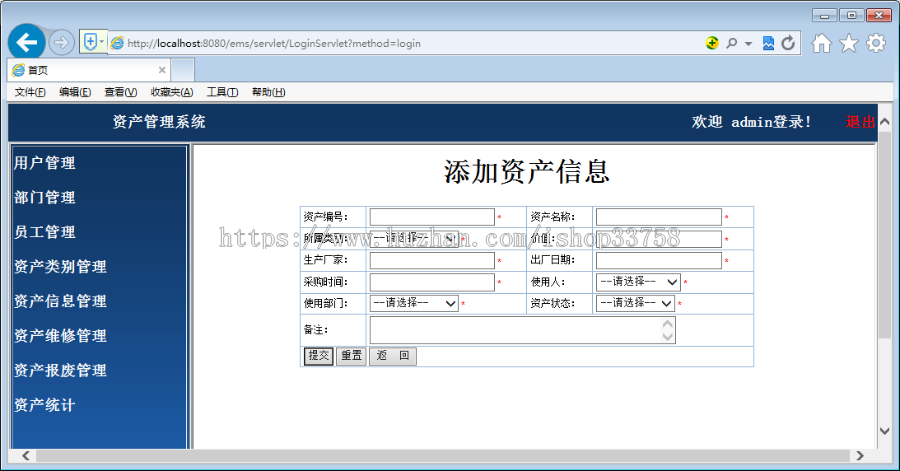This screenshot has height=471, width=900.
Task: Click the compatibility view page icon
Action: [x=768, y=43]
